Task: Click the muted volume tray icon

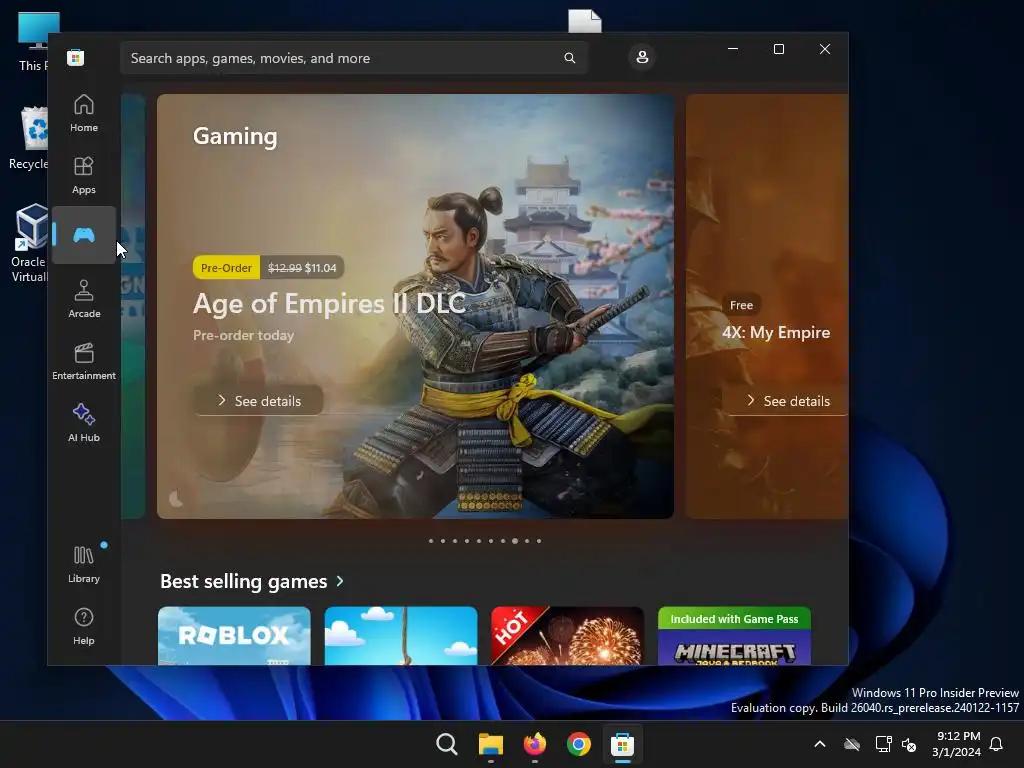Action: [x=909, y=744]
